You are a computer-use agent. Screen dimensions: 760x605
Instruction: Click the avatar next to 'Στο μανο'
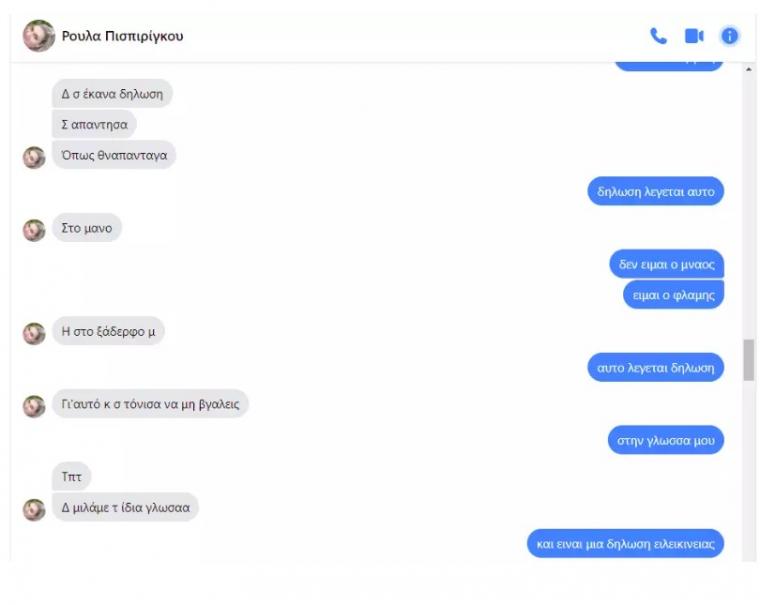point(34,230)
